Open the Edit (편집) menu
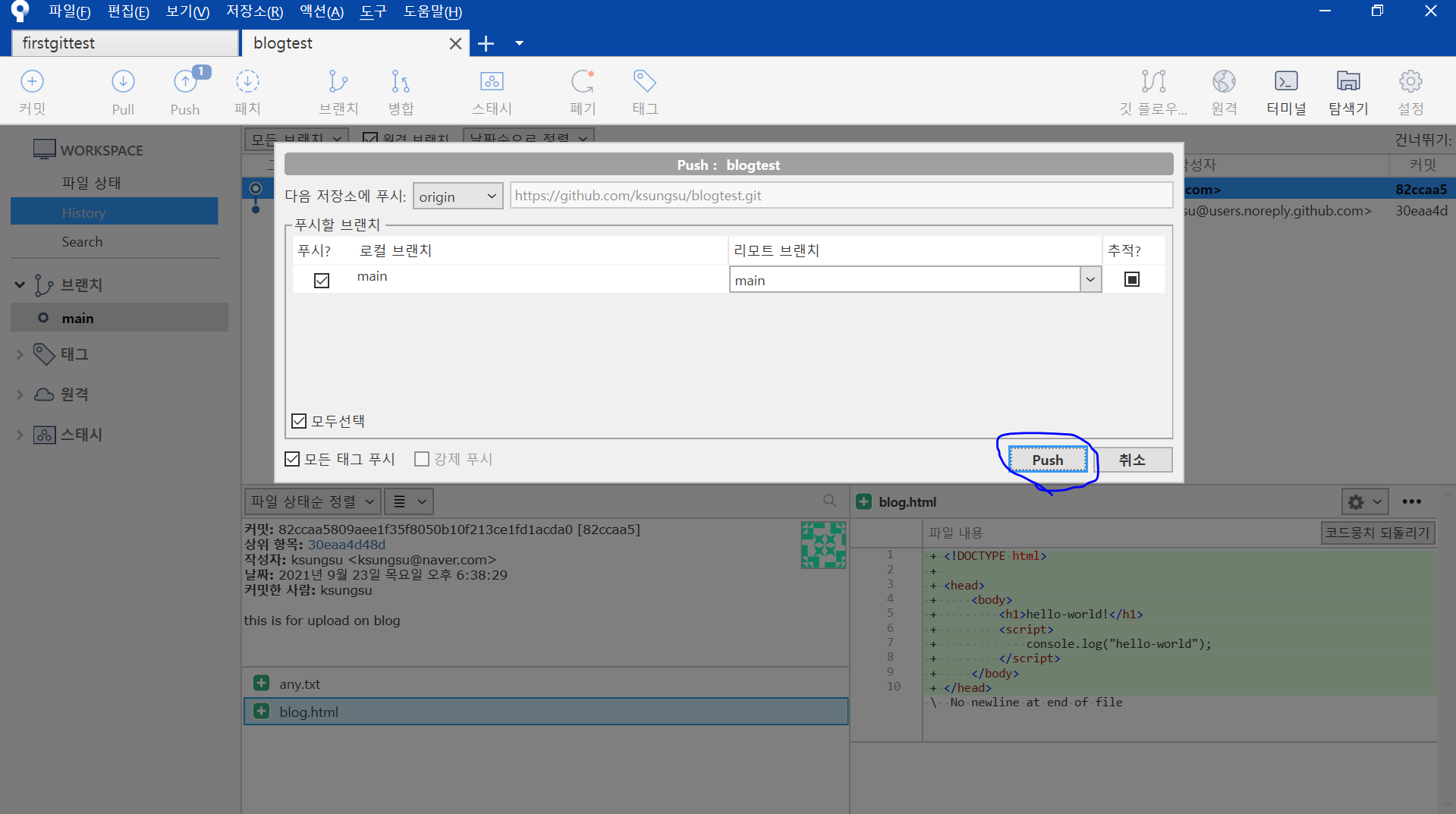1456x814 pixels. pos(128,11)
